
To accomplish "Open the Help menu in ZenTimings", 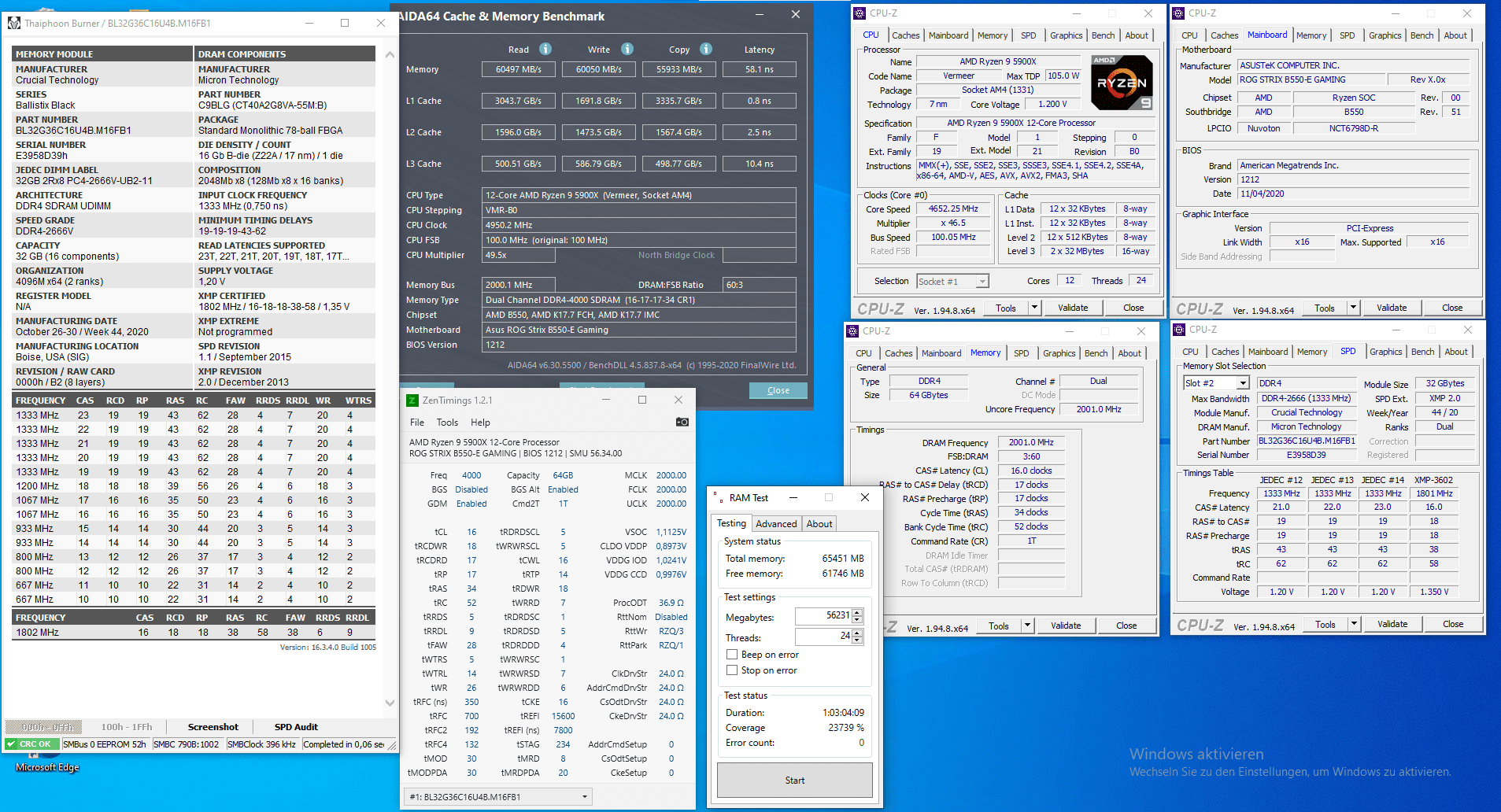I will click(x=480, y=423).
